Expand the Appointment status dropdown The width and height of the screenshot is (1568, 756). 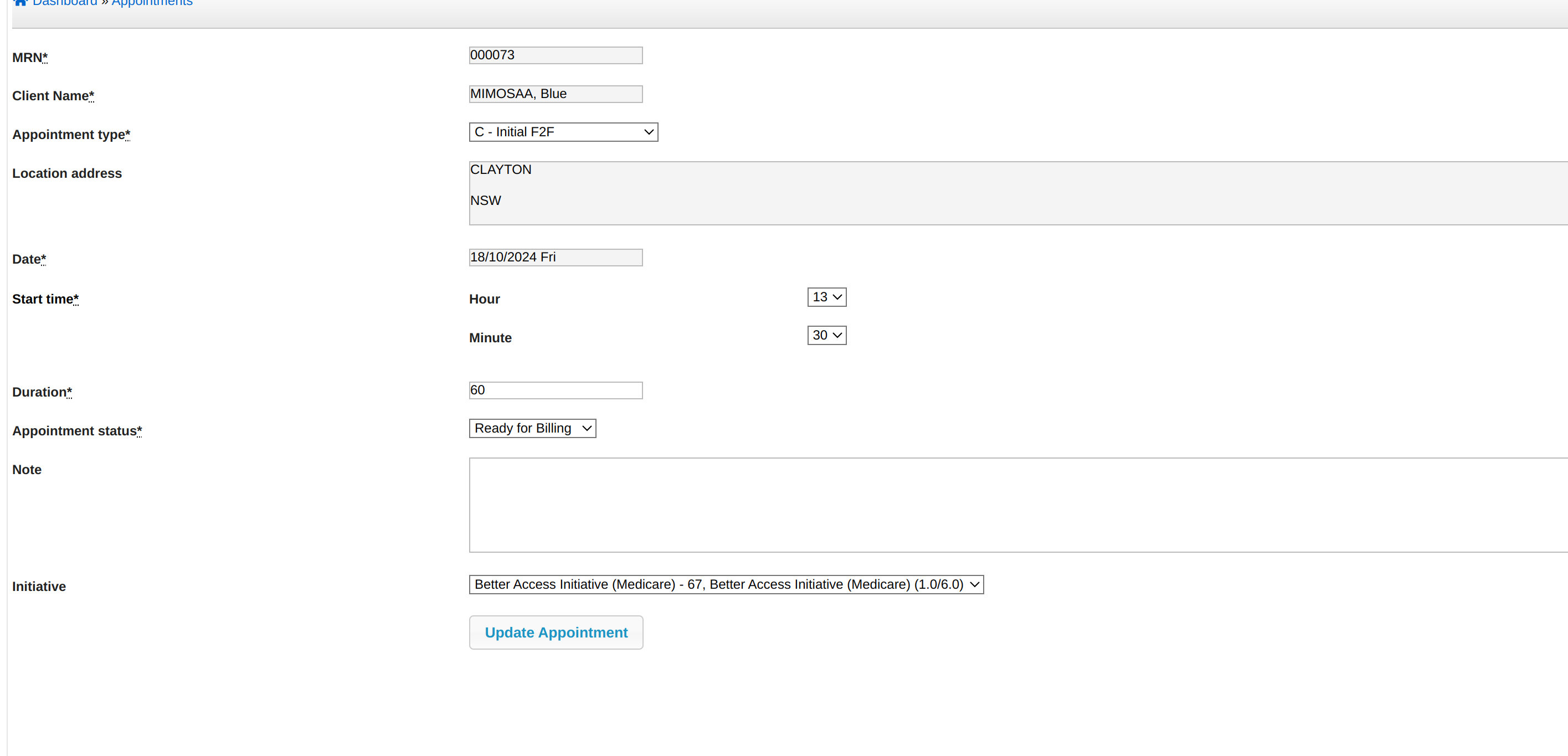[x=531, y=429]
